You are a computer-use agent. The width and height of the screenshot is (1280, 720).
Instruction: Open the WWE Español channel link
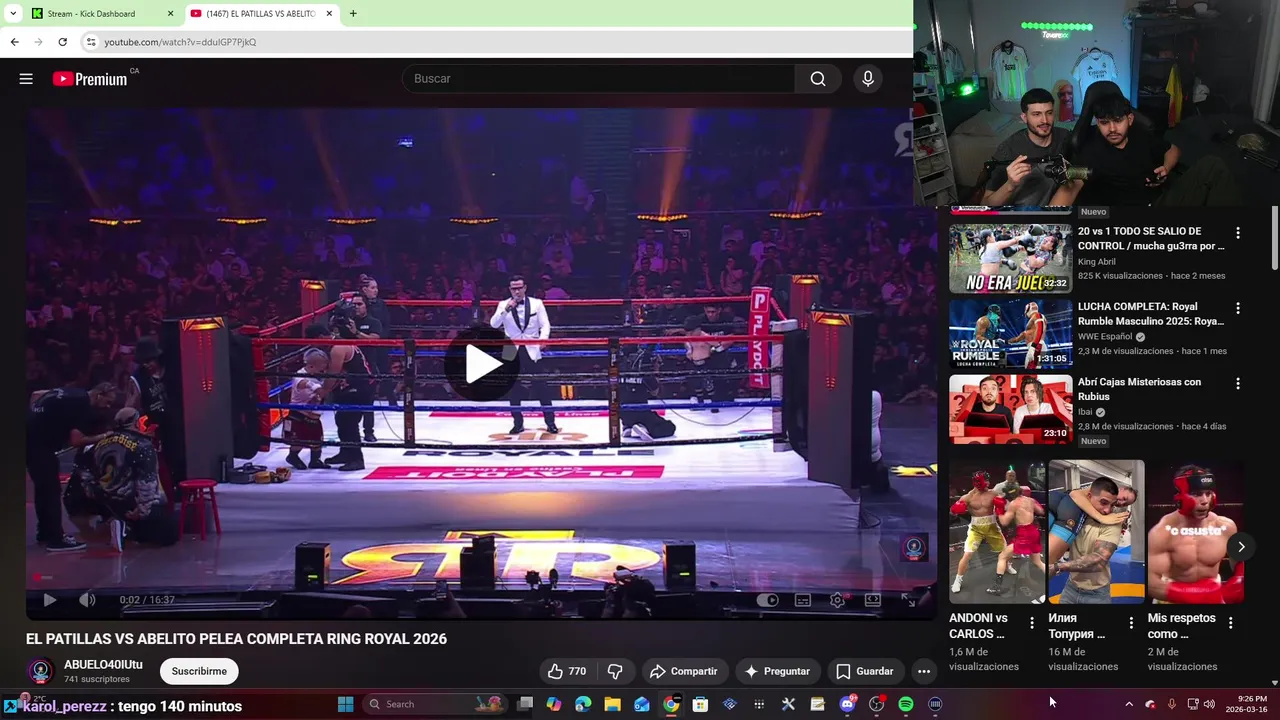1105,337
